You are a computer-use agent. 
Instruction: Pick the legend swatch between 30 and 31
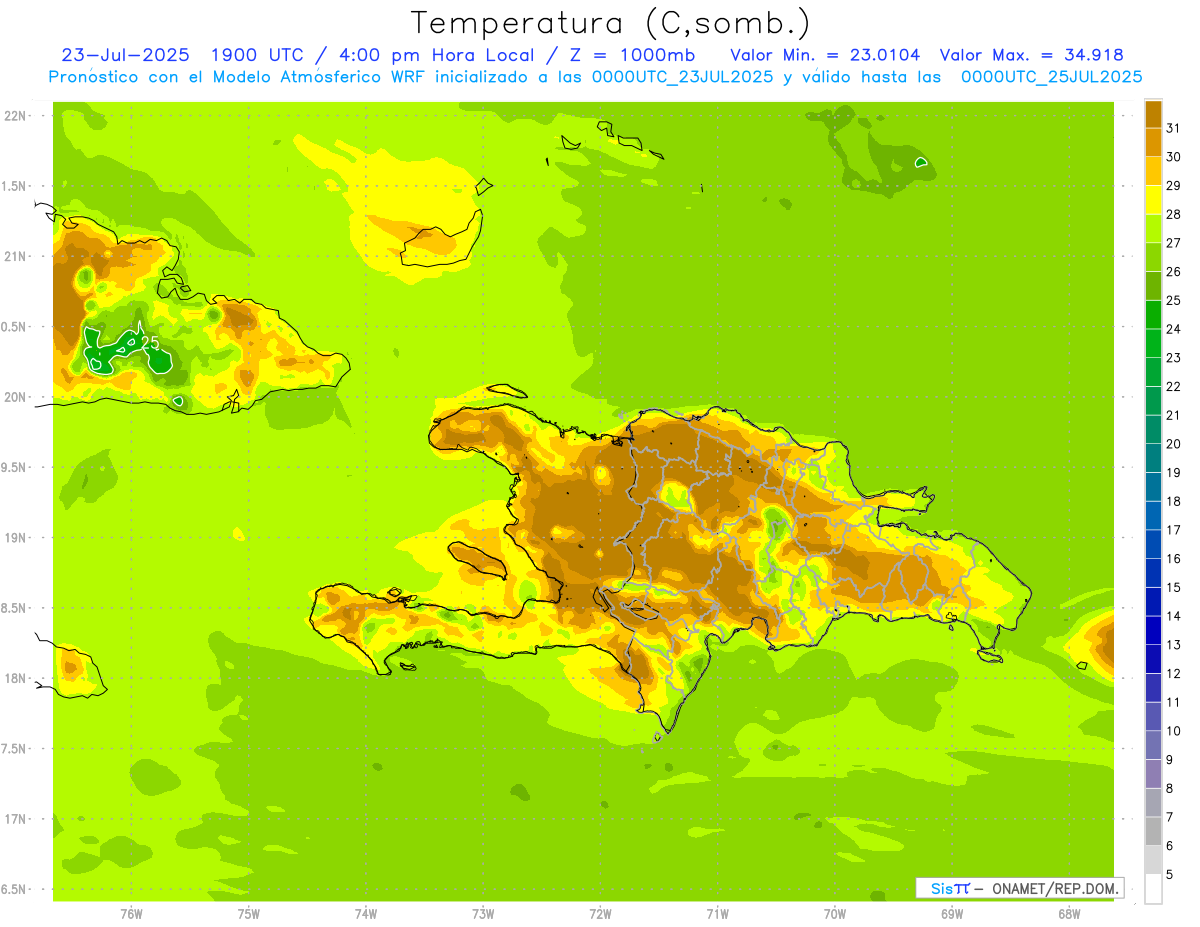click(1153, 142)
